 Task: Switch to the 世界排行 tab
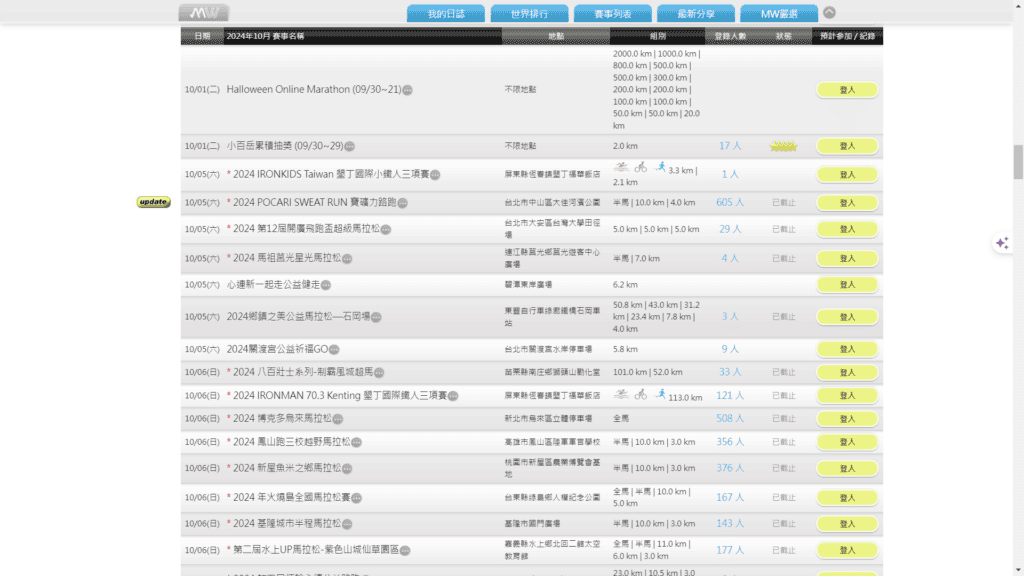pyautogui.click(x=529, y=14)
